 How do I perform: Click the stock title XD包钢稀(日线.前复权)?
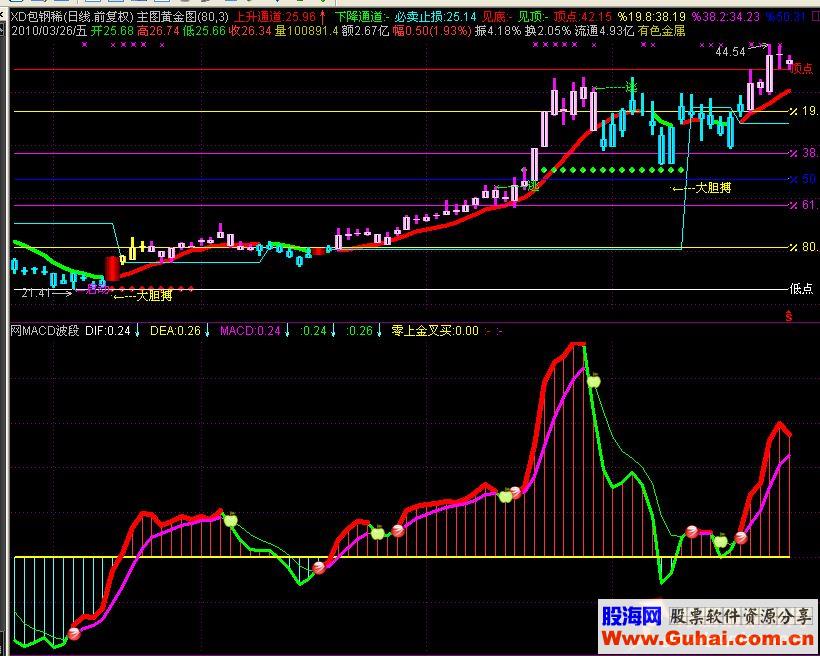click(72, 17)
